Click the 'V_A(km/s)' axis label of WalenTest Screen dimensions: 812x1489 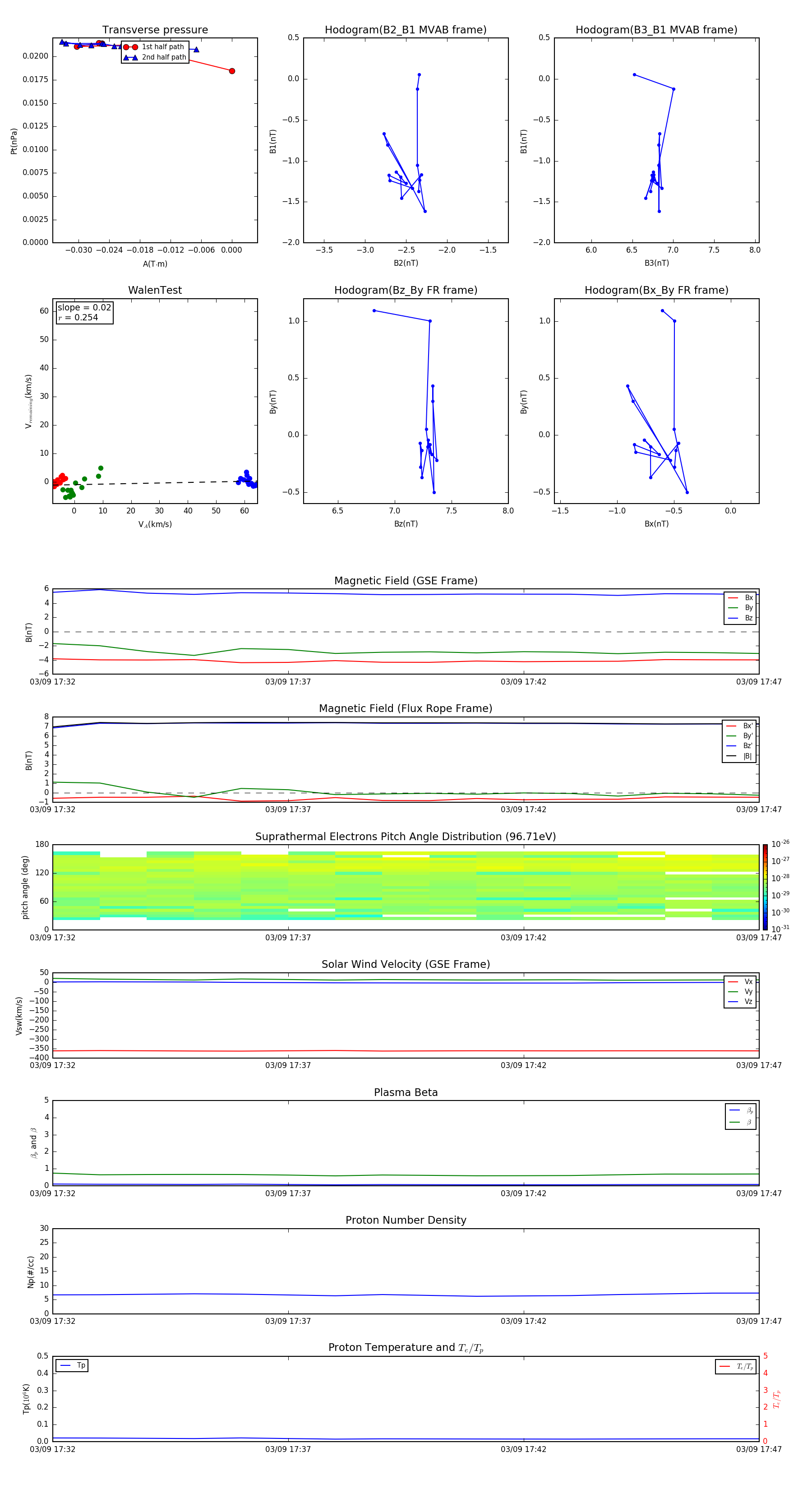click(x=155, y=524)
